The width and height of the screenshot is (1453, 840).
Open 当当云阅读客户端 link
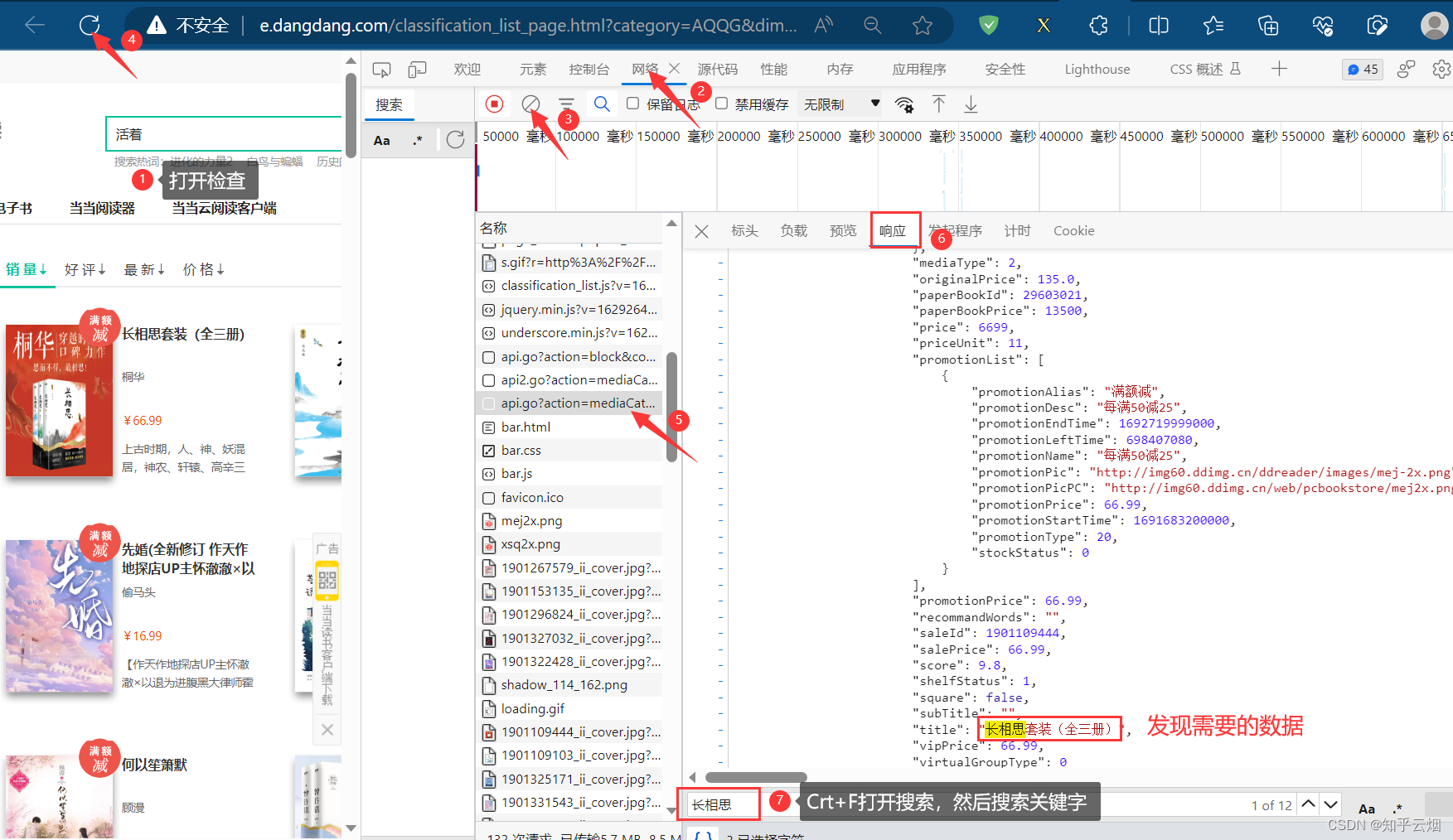pos(224,208)
